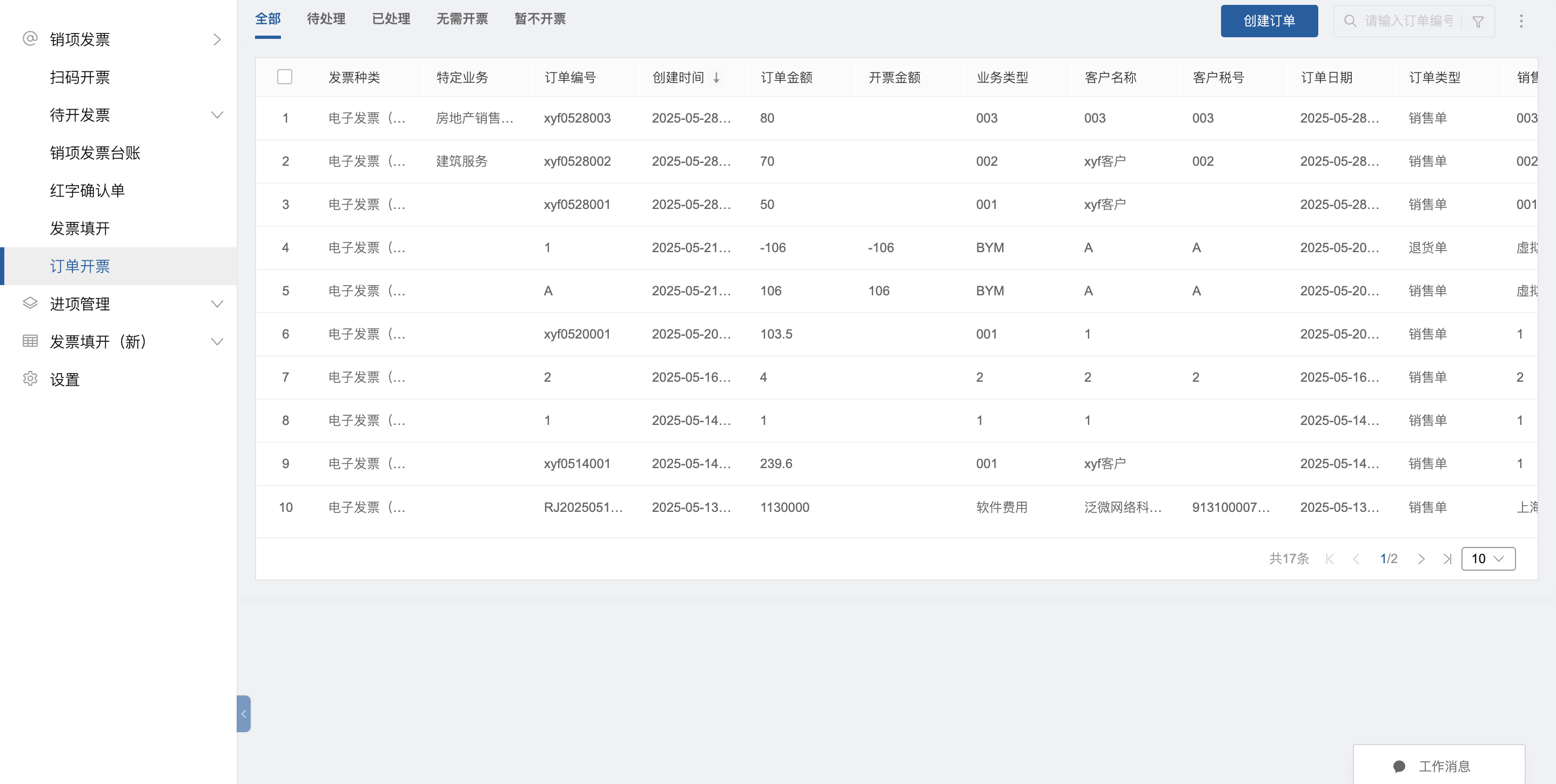Click the 业务类型 column header
Screen dimensions: 1556x784
tap(1002, 77)
